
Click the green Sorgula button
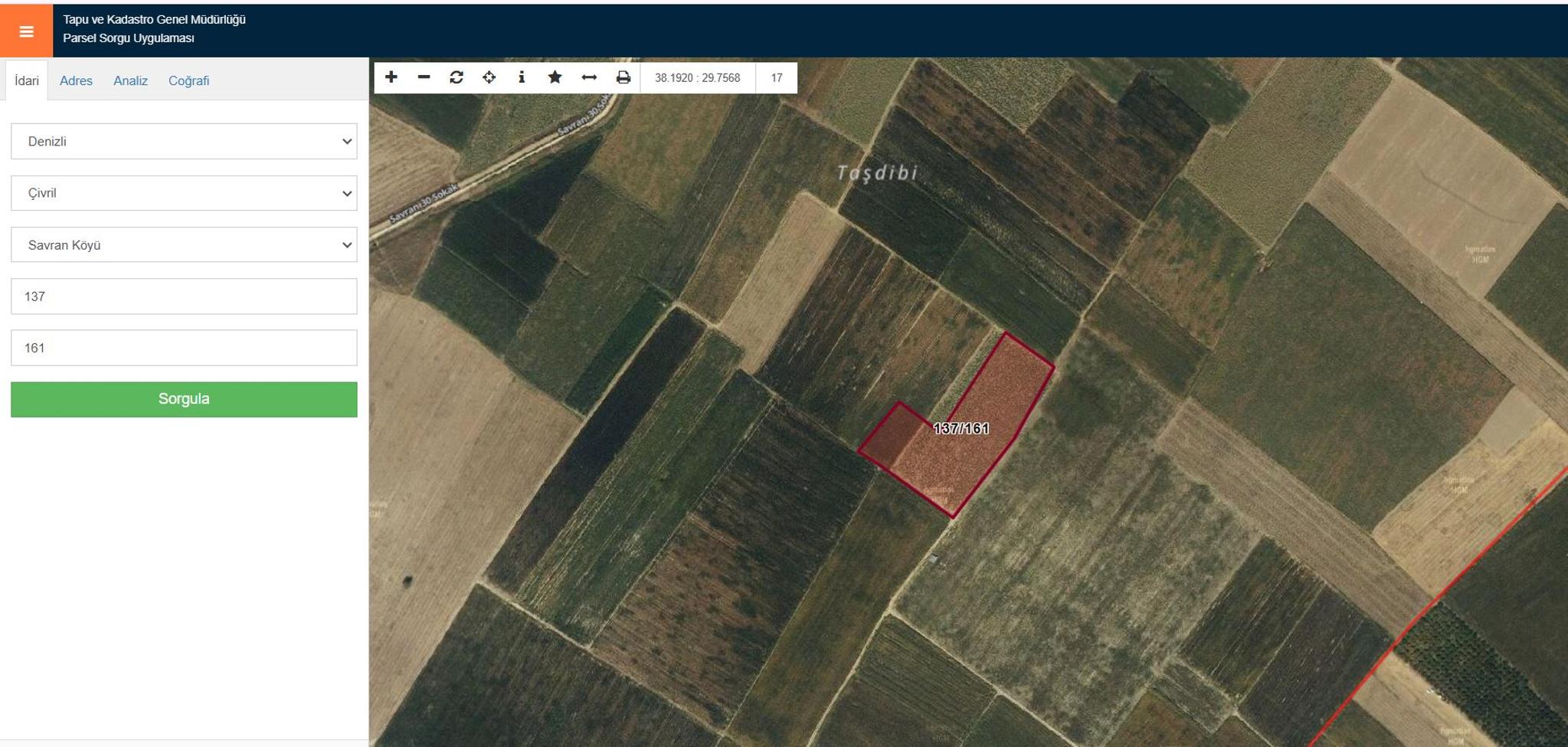(184, 399)
